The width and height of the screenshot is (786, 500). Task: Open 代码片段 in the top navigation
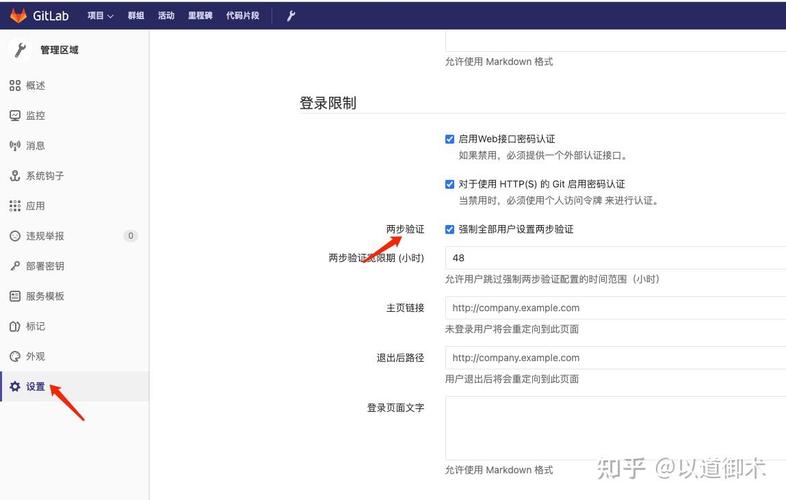(243, 16)
